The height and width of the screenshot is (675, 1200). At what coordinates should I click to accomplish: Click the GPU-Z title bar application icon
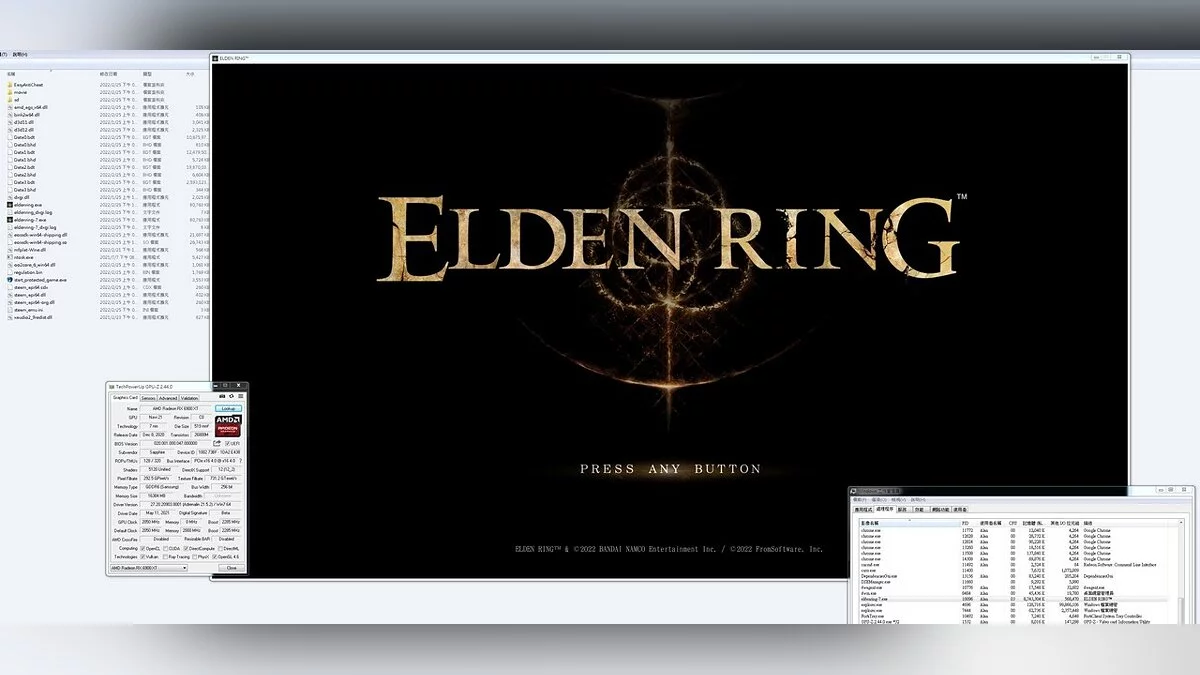[x=112, y=387]
